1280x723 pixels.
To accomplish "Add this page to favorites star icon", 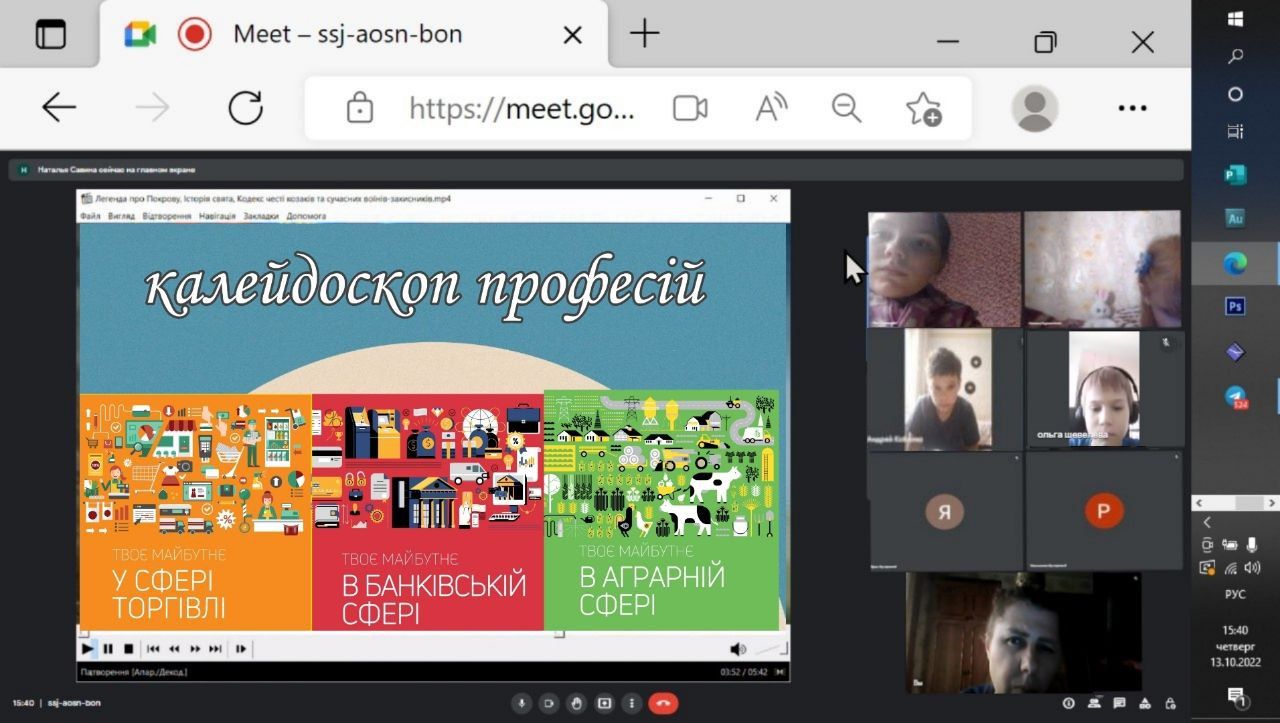I will (923, 108).
